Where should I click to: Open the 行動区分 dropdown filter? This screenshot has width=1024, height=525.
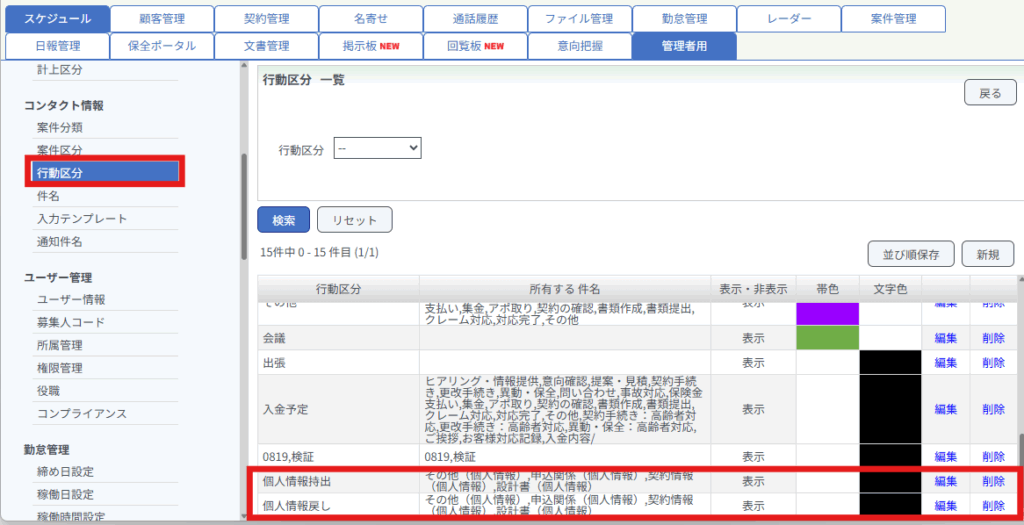(x=377, y=148)
